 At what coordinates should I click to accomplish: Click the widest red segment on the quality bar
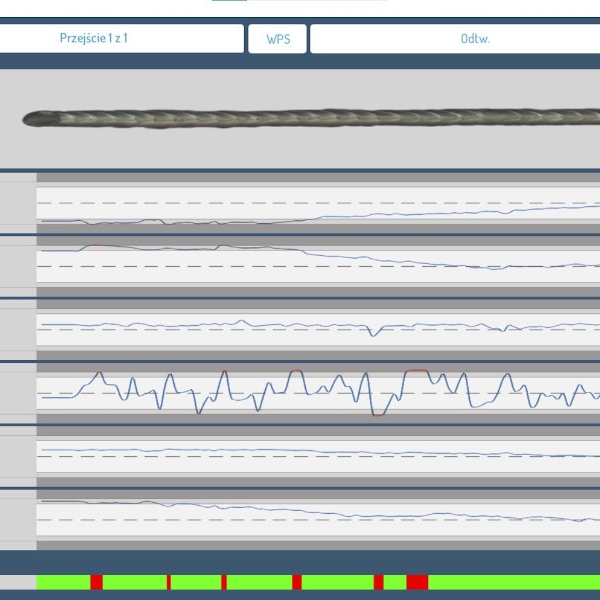point(417,582)
